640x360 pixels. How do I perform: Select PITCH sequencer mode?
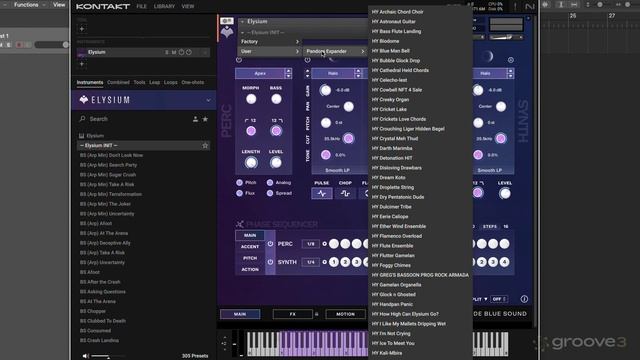click(x=250, y=258)
